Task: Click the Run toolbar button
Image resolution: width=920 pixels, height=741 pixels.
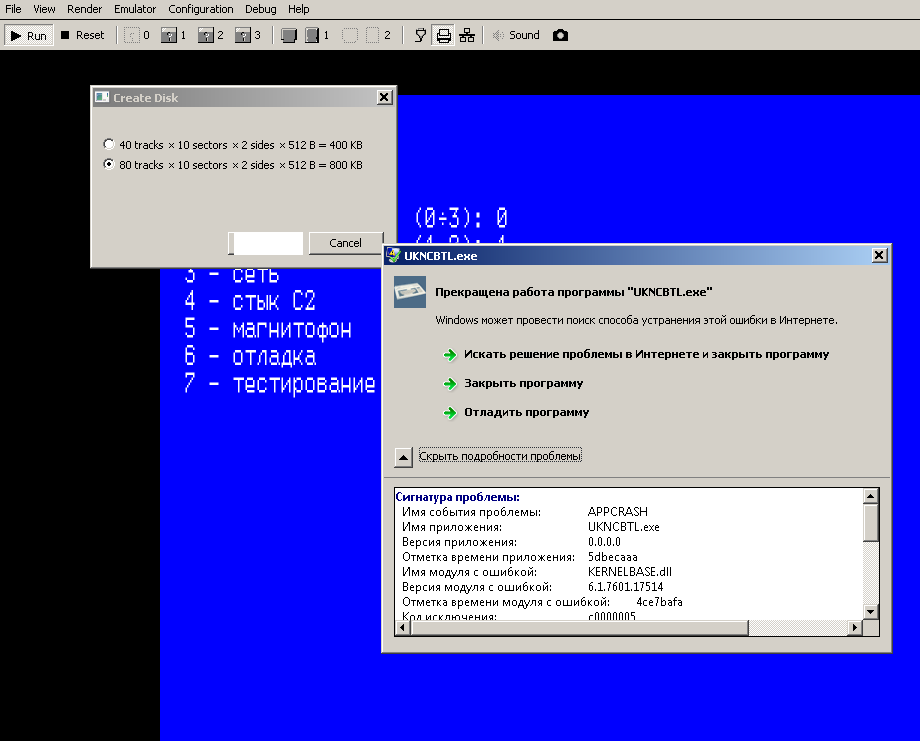Action: pyautogui.click(x=29, y=35)
